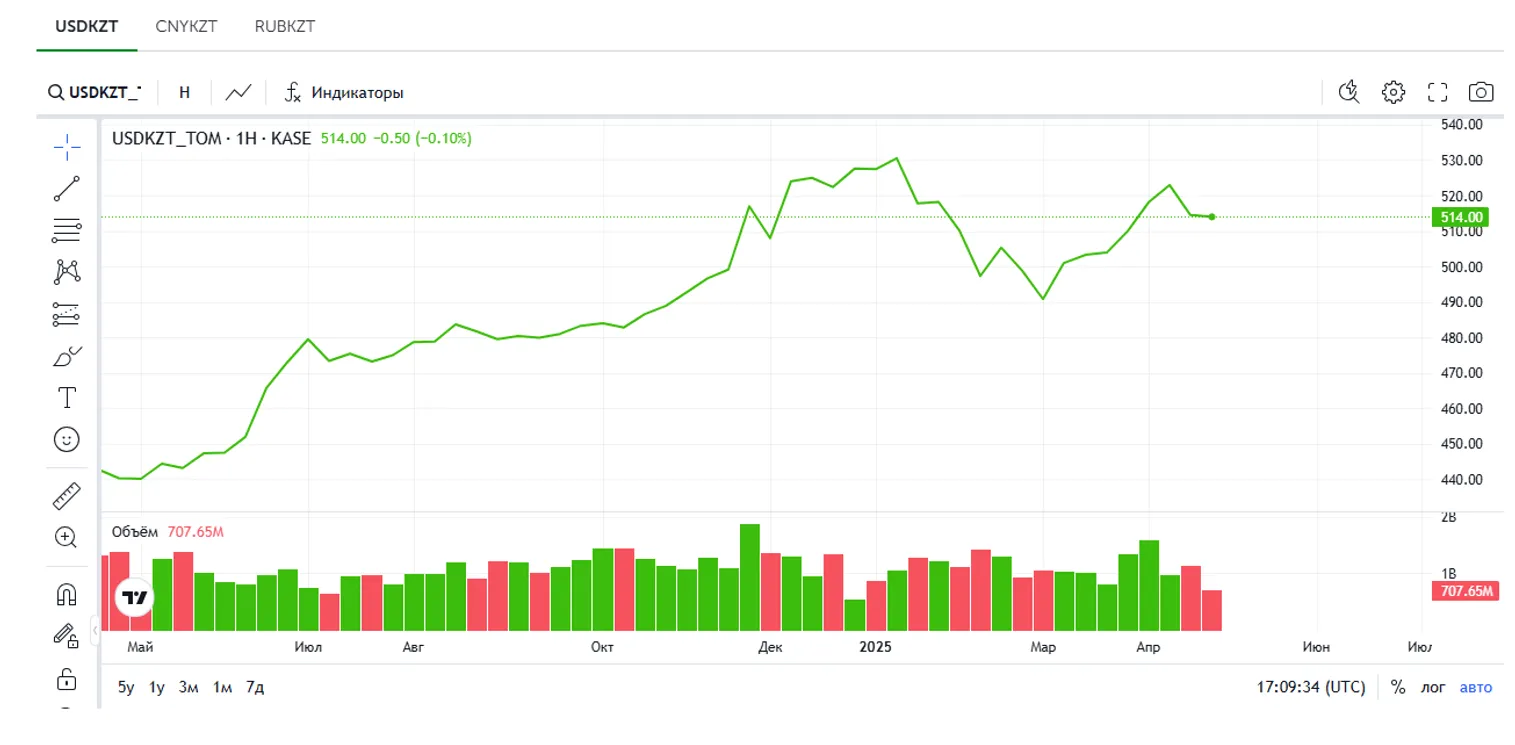
Task: Toggle auto scale "авто"
Action: pyautogui.click(x=1476, y=687)
